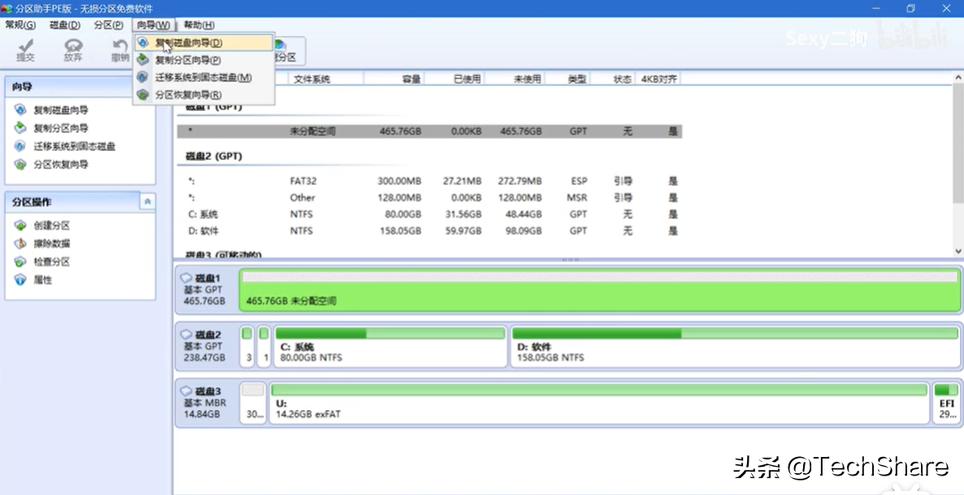964x495 pixels.
Task: Choose 复制磁盘向导 in the 向导 dropdown menu
Action: click(204, 43)
